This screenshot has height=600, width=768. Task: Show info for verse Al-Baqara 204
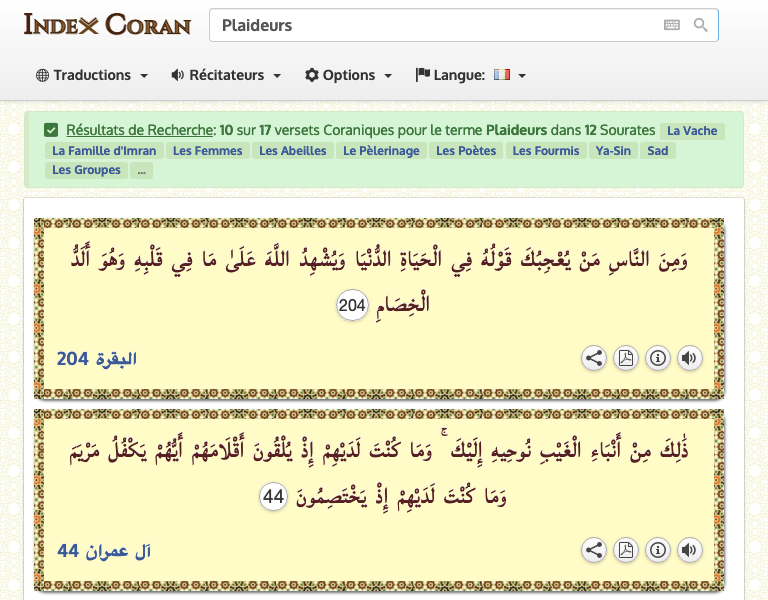pyautogui.click(x=657, y=358)
